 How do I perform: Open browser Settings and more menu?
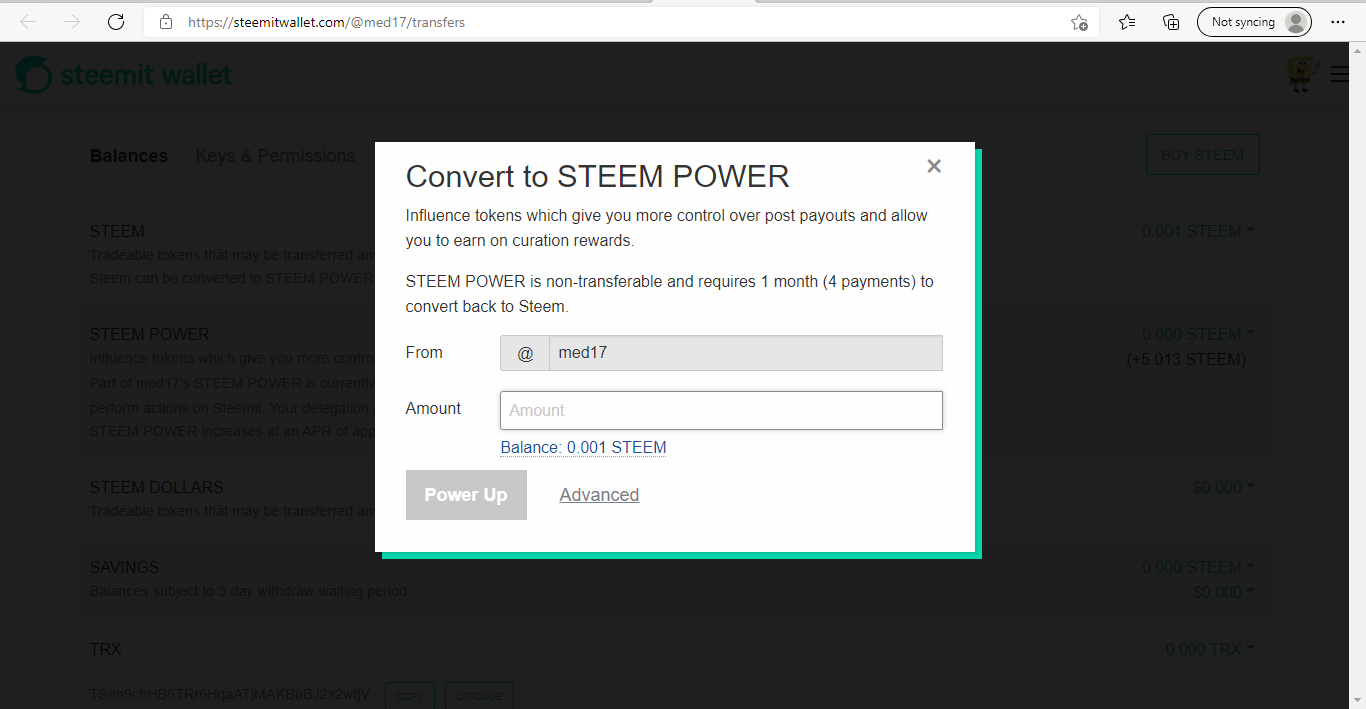coord(1338,22)
